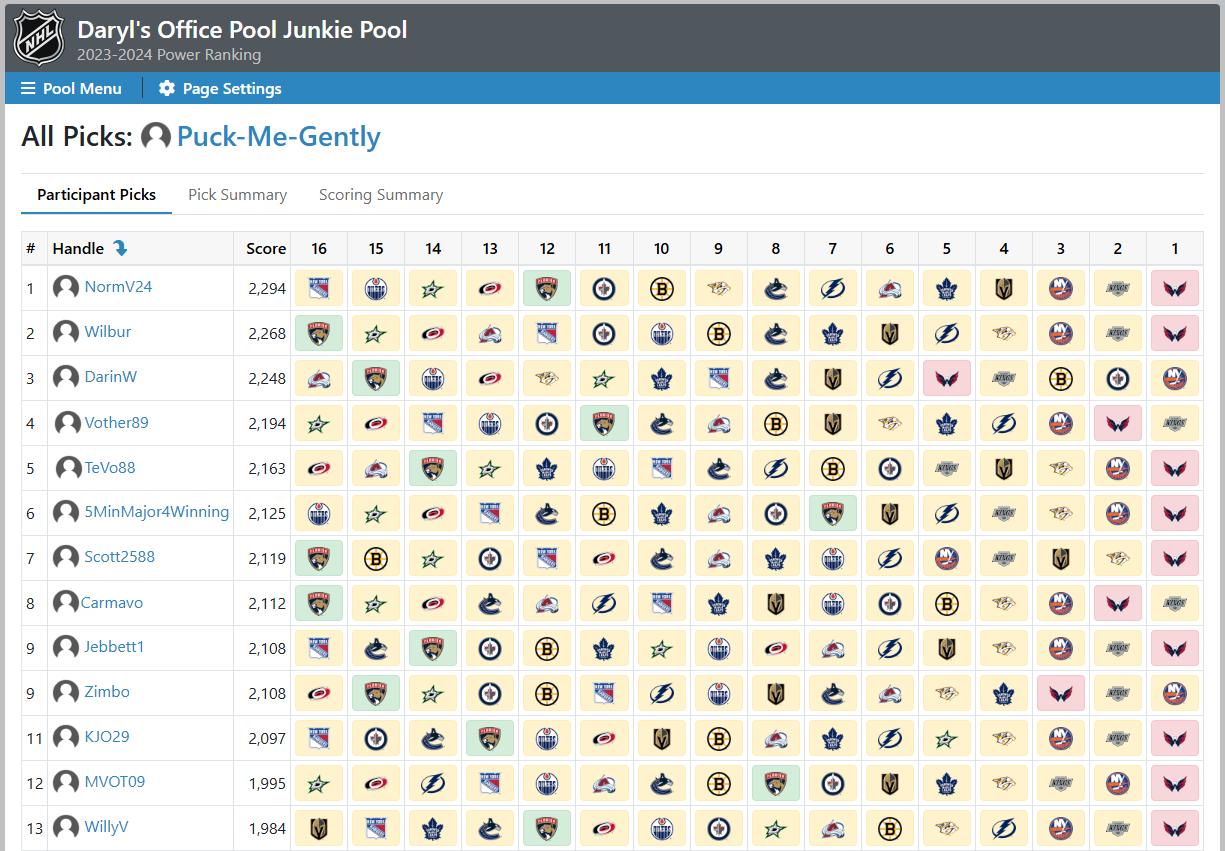The image size is (1225, 851).
Task: Click the Golden Knights logo in KJO29's row
Action: click(x=661, y=738)
